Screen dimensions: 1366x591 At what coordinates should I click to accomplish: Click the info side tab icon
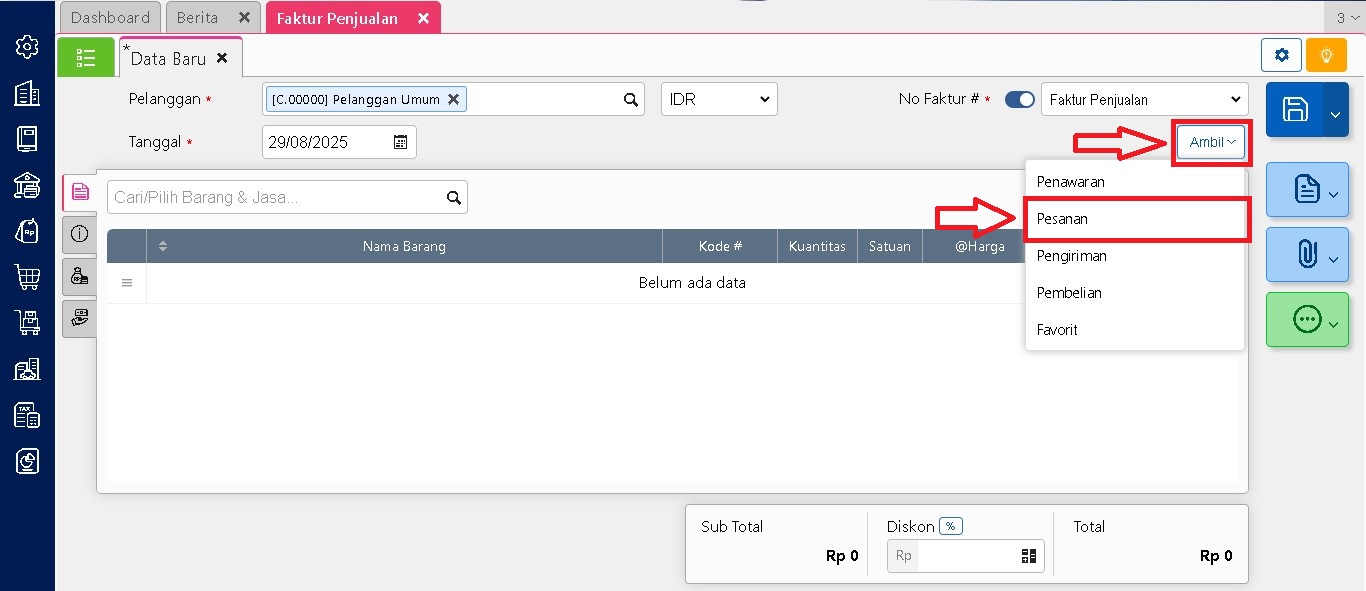[80, 233]
